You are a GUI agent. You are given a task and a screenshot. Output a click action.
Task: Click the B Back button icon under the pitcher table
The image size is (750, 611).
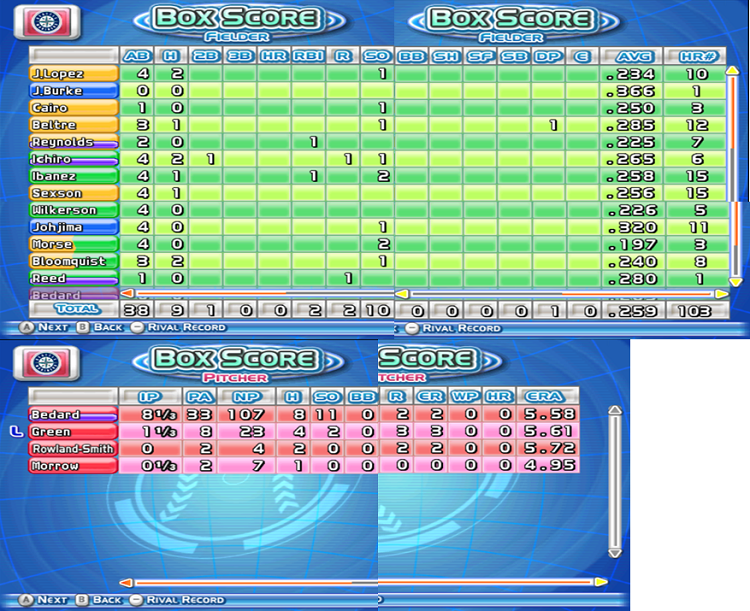pos(82,600)
